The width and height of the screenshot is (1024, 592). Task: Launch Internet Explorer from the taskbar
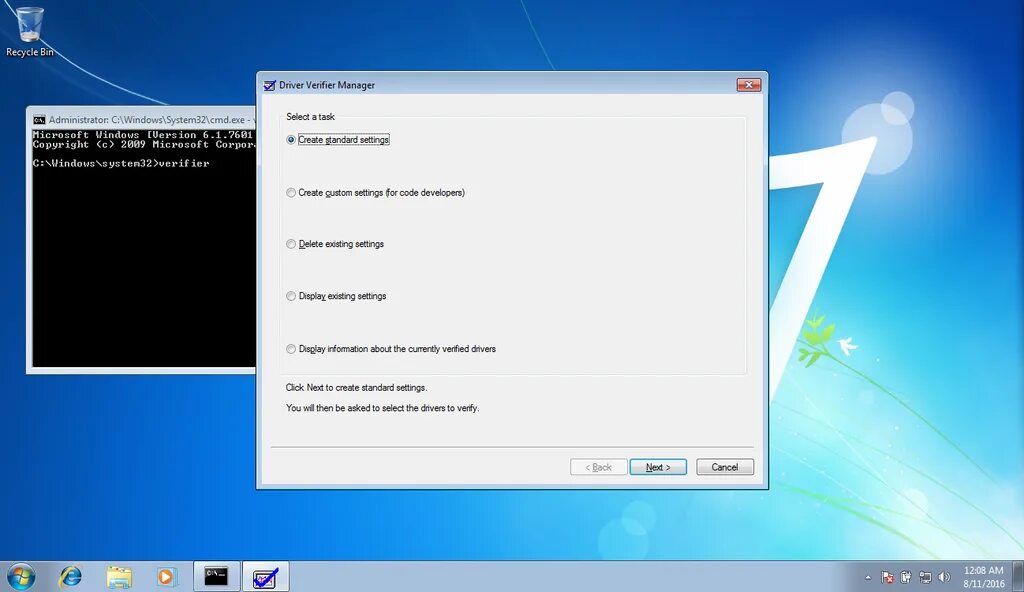point(71,576)
